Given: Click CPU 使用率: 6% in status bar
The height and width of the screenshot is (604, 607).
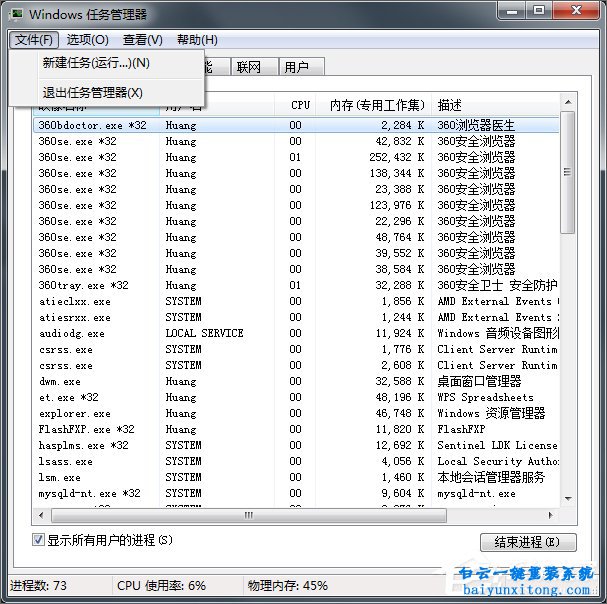Looking at the screenshot, I should coord(161,585).
